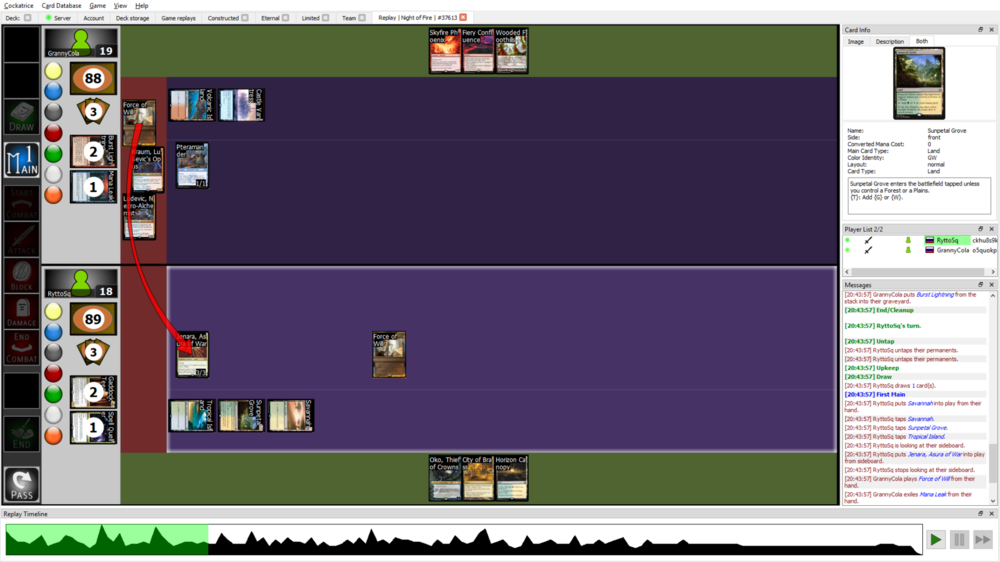
Task: Click the black unplayed part of replay timeline
Action: click(560, 542)
